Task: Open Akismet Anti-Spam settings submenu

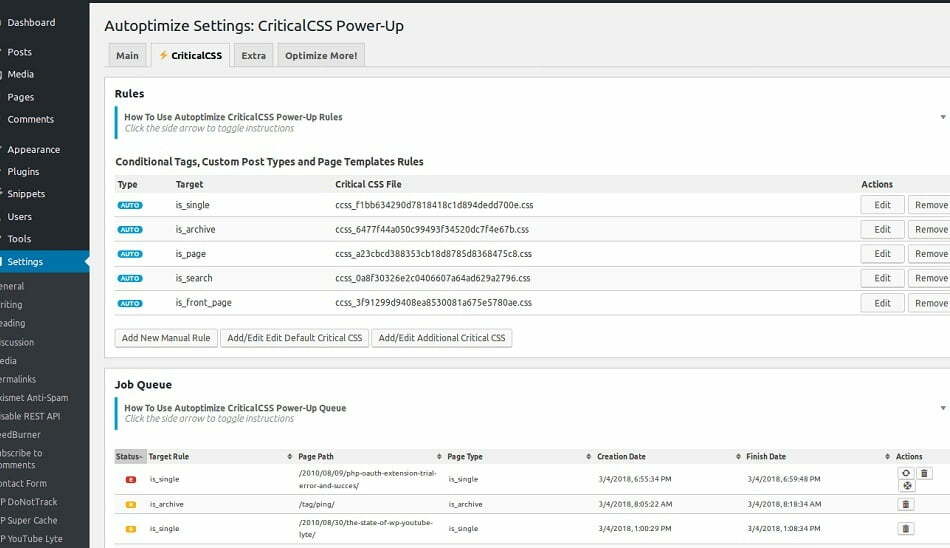Action: (x=34, y=398)
